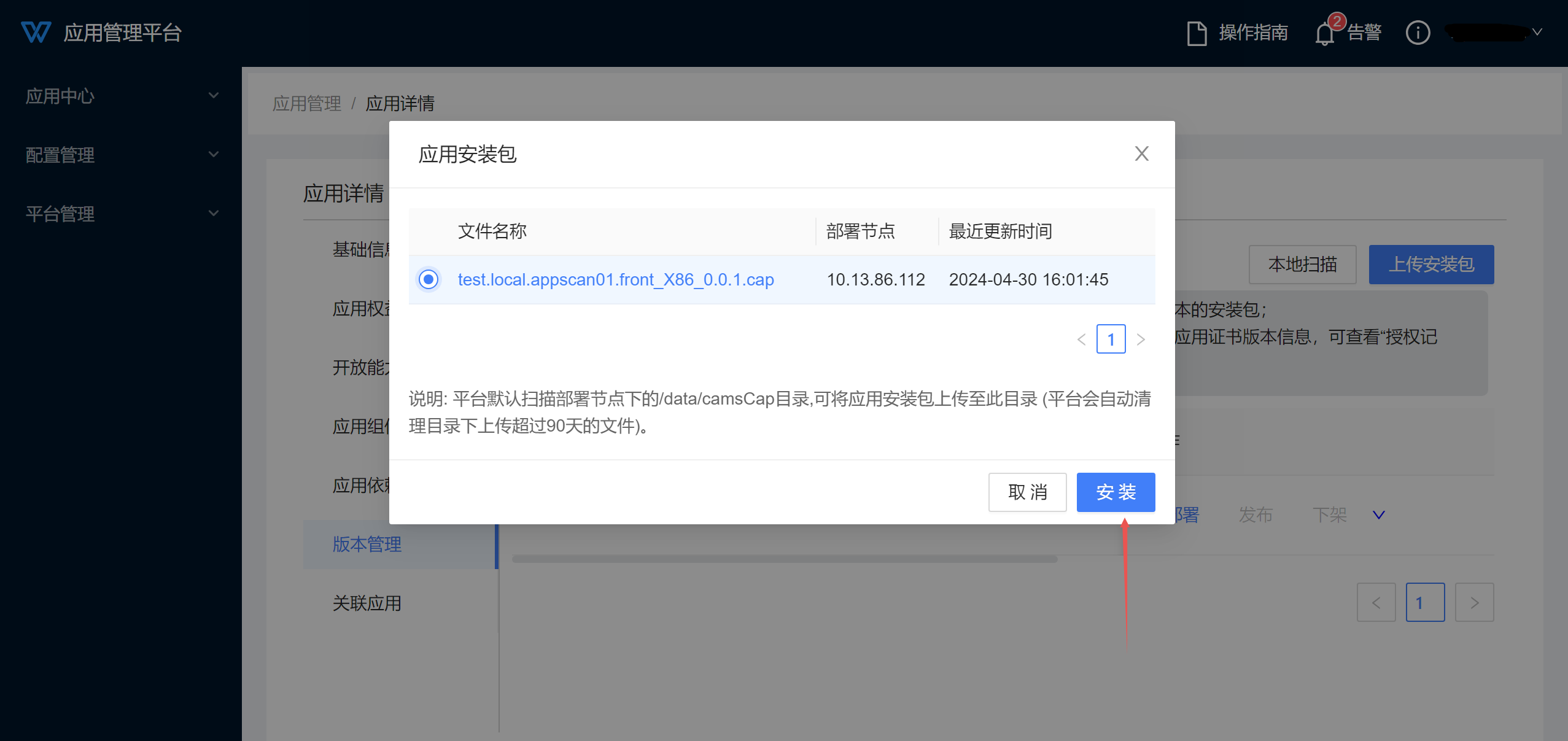Open test.local.appscan01.front_X86_0.0.1.cap file link
Image resolution: width=1568 pixels, height=741 pixels.
tap(616, 279)
